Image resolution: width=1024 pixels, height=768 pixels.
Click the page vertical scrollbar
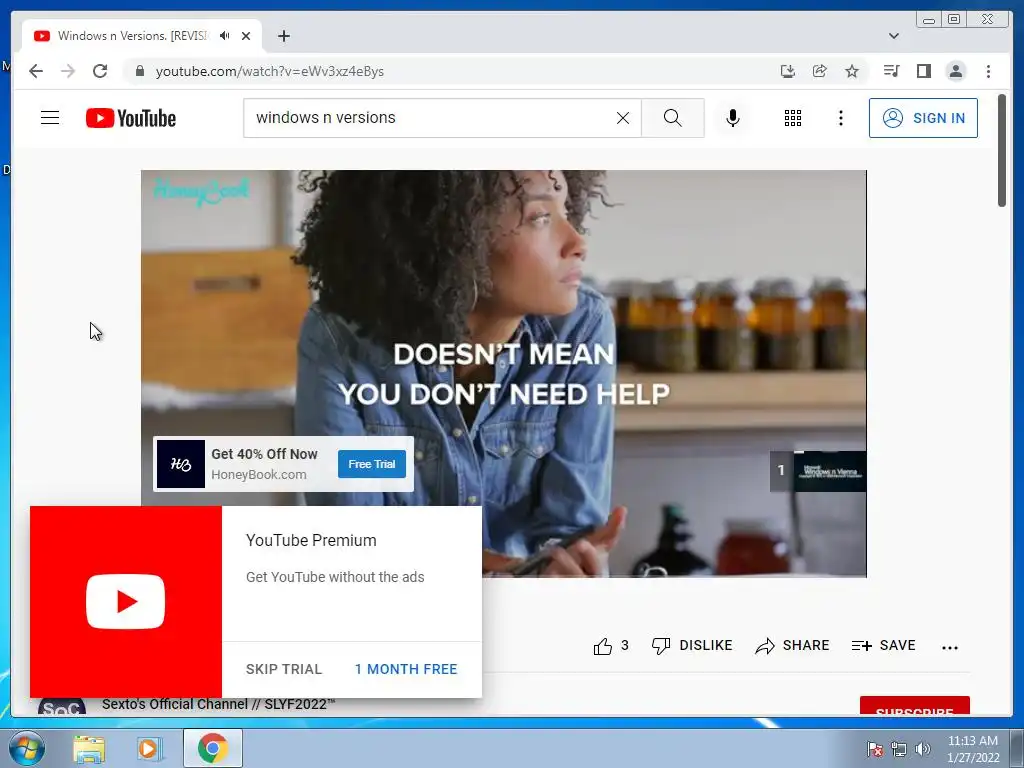1002,150
